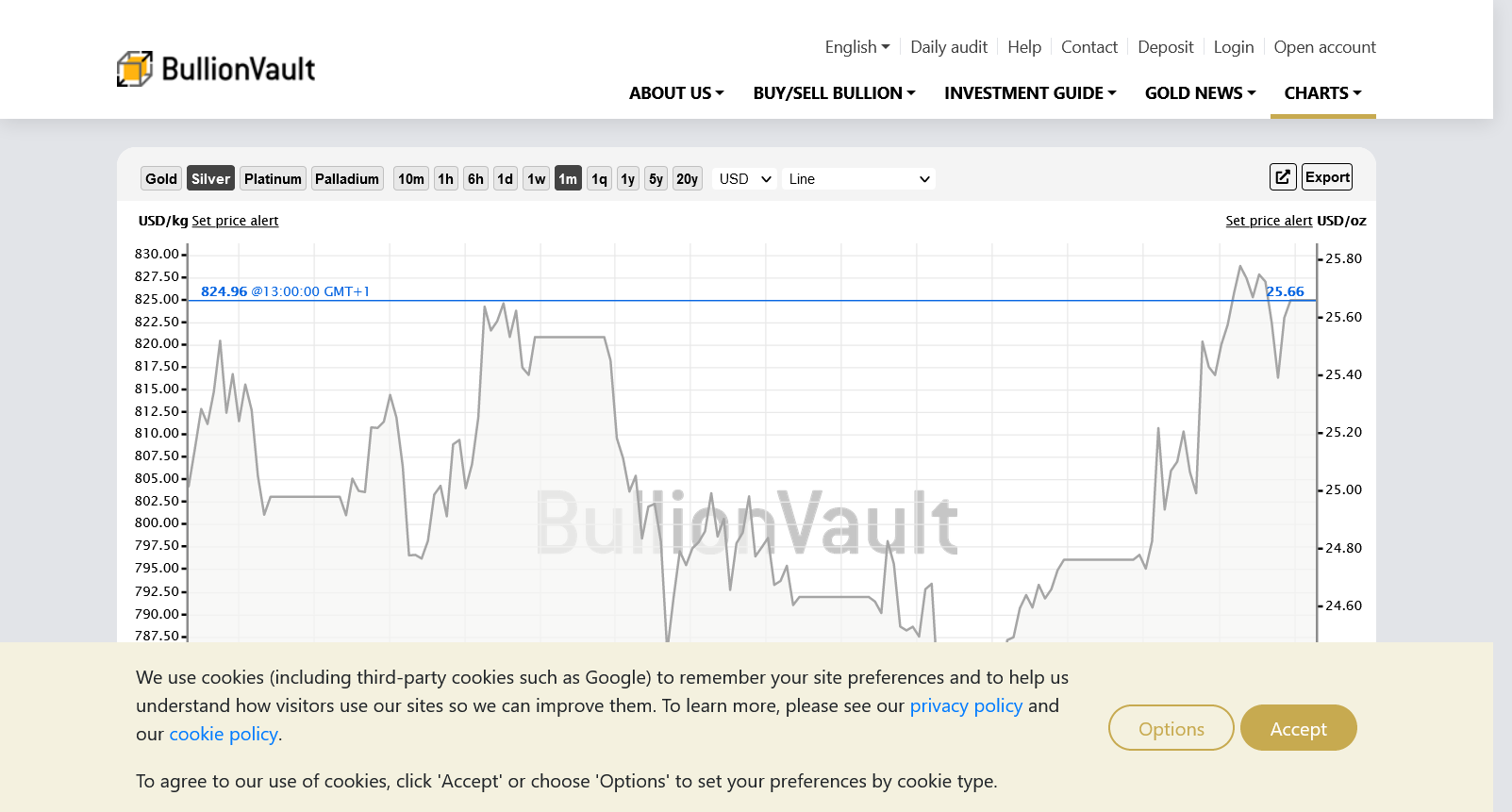Open the GOLD NEWS menu
Screen dimensions: 1512x812
(x=1200, y=93)
